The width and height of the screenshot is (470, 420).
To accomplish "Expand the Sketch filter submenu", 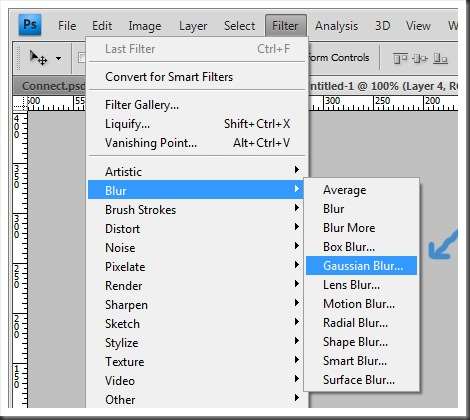I will click(x=197, y=324).
